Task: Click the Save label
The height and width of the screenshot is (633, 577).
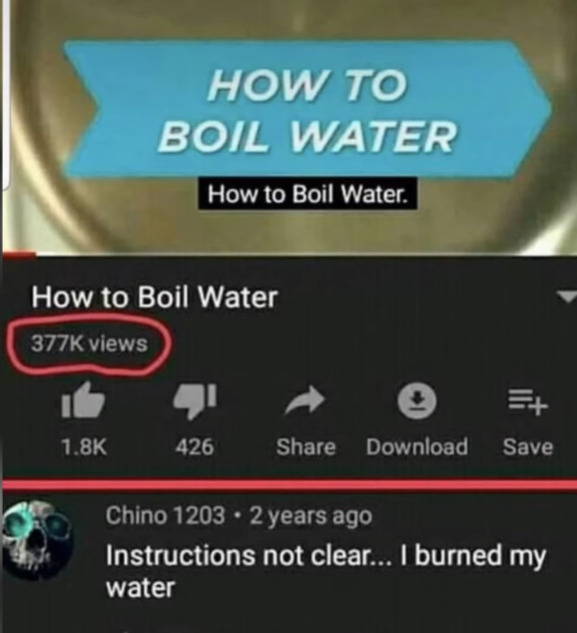Action: coord(528,447)
